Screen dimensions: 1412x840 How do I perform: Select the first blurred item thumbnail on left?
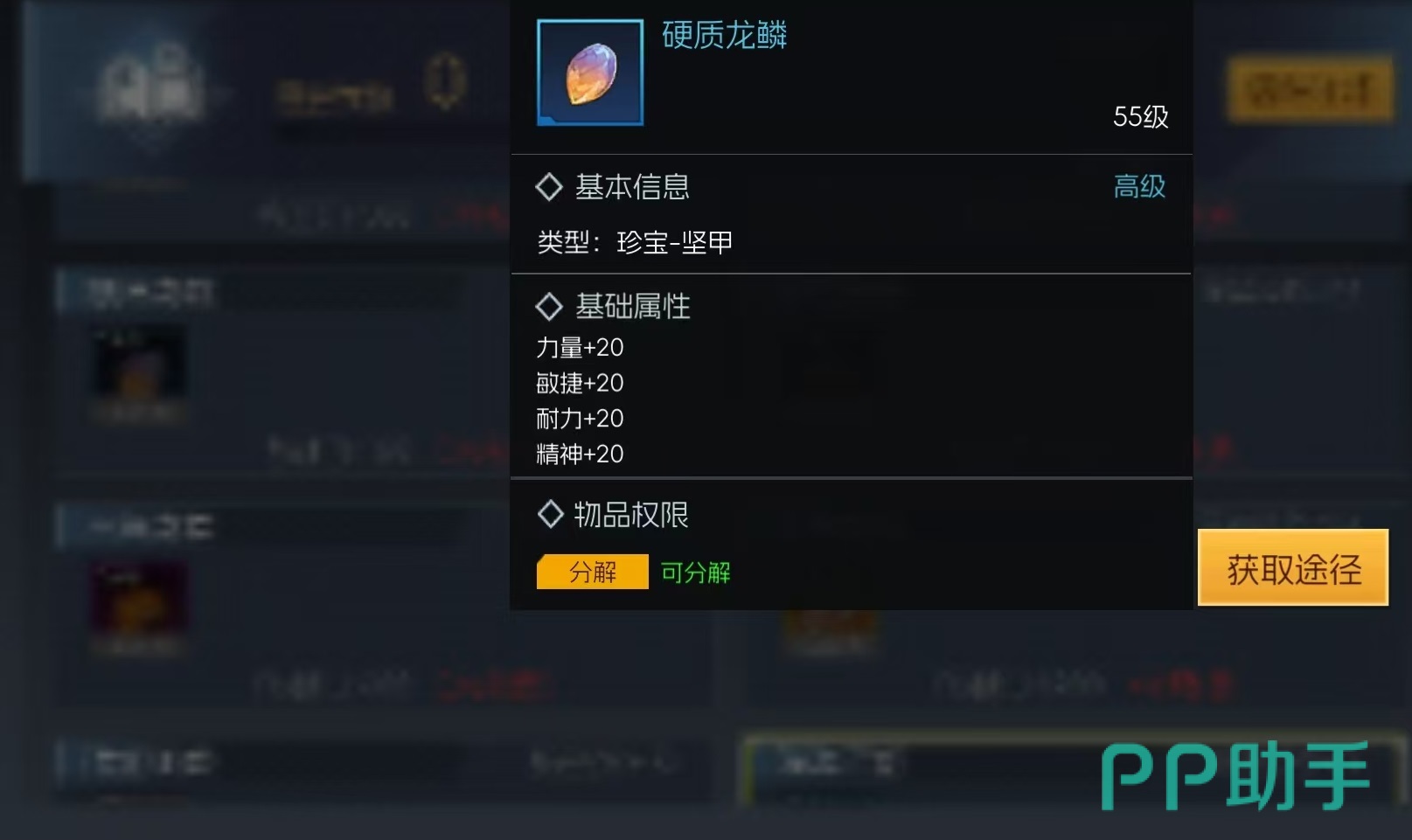coord(138,373)
